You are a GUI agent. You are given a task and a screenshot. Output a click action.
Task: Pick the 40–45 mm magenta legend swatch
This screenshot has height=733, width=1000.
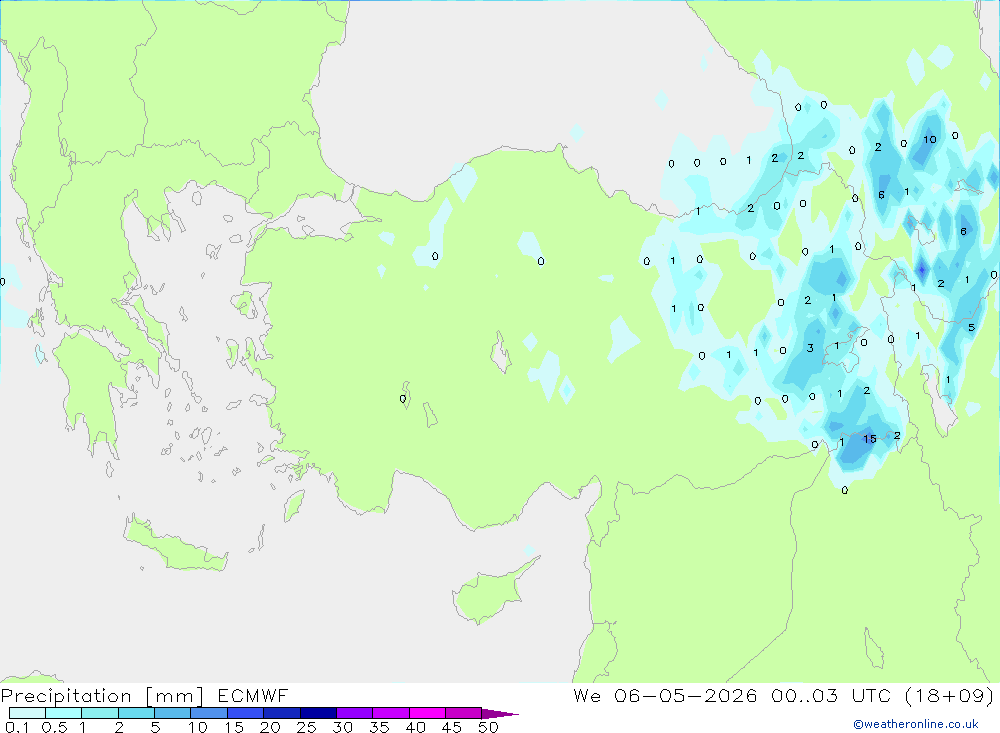427,713
